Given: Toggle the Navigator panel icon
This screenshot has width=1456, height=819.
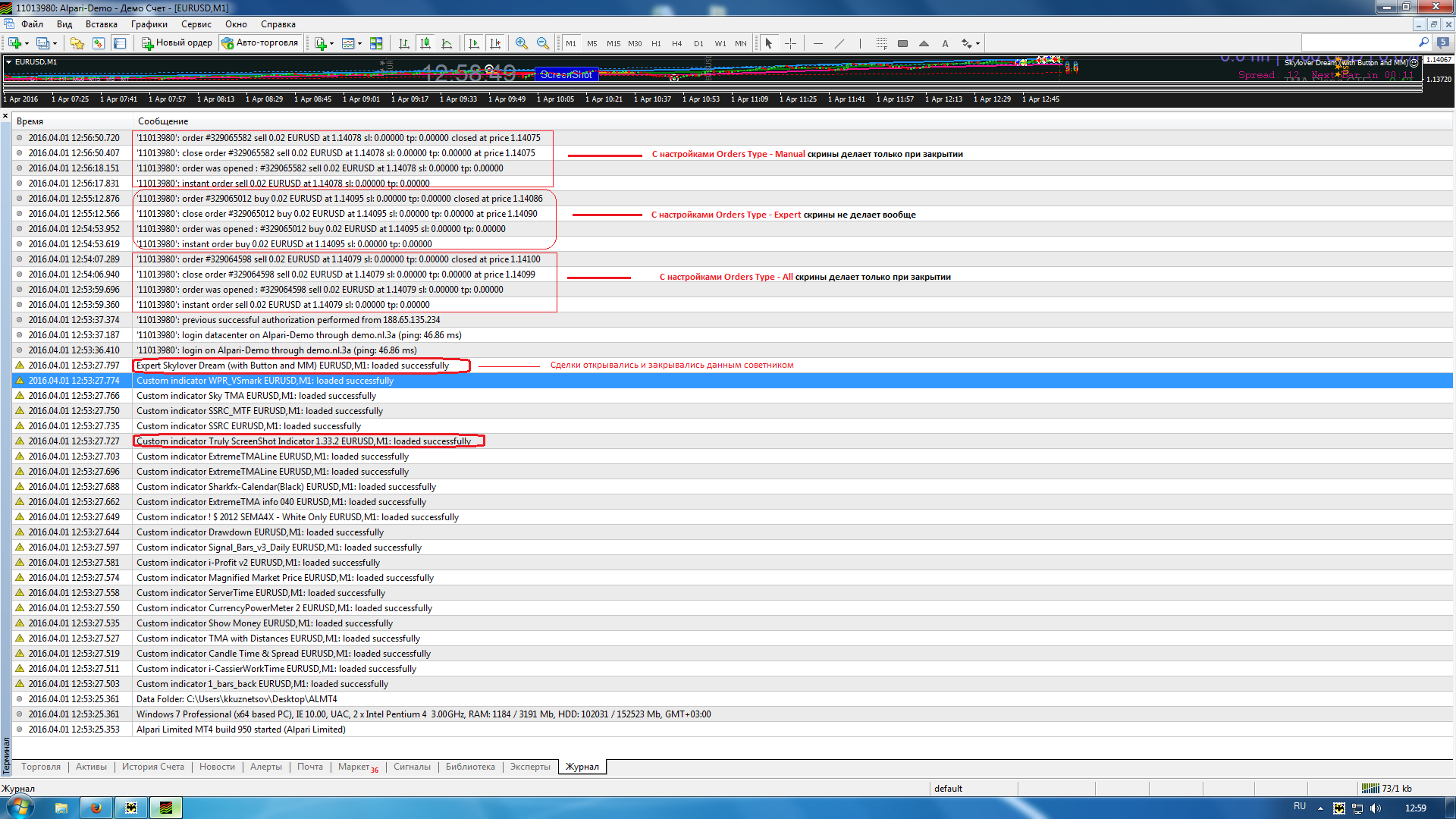Looking at the screenshot, I should (120, 43).
